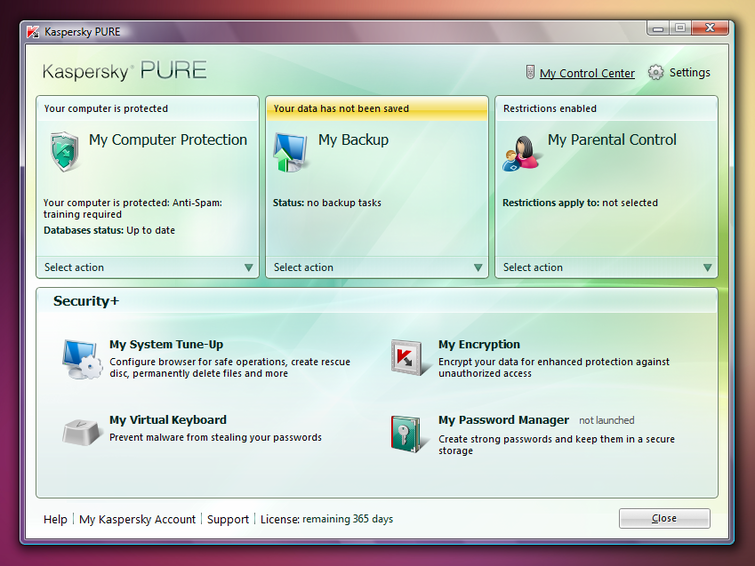Open Support link
Screen dimensions: 755x566
[x=228, y=519]
